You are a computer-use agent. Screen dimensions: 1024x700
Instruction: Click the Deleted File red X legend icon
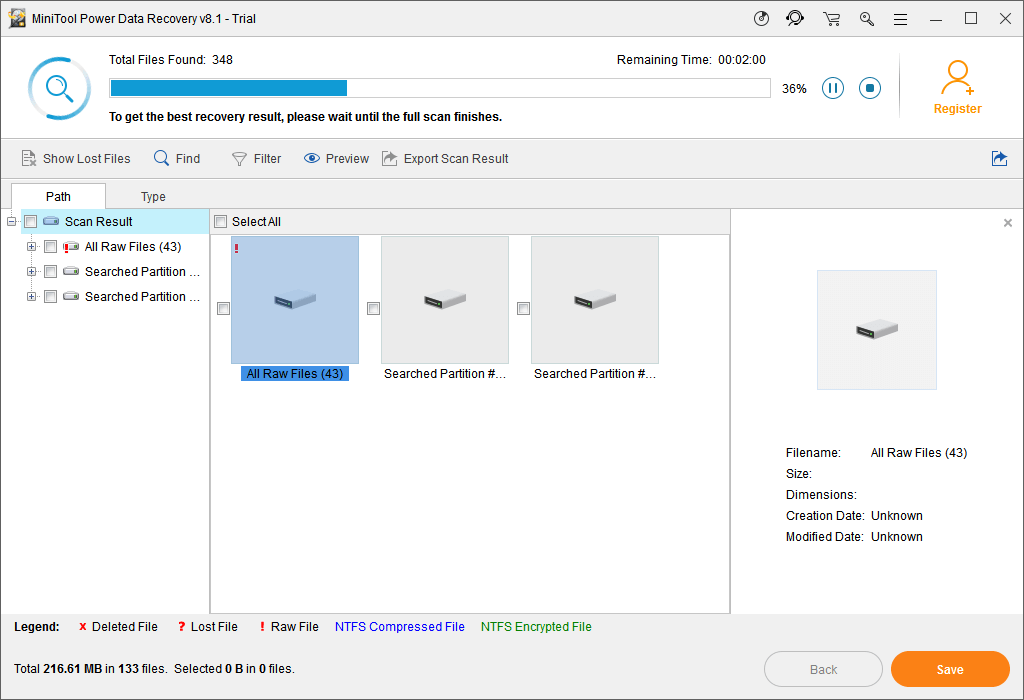[82, 627]
